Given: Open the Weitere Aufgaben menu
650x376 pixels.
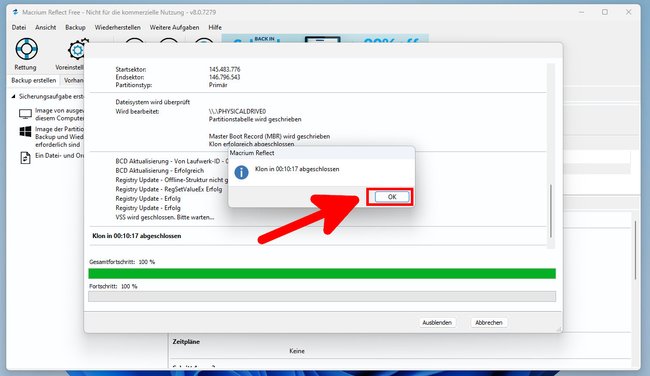Looking at the screenshot, I should (175, 27).
